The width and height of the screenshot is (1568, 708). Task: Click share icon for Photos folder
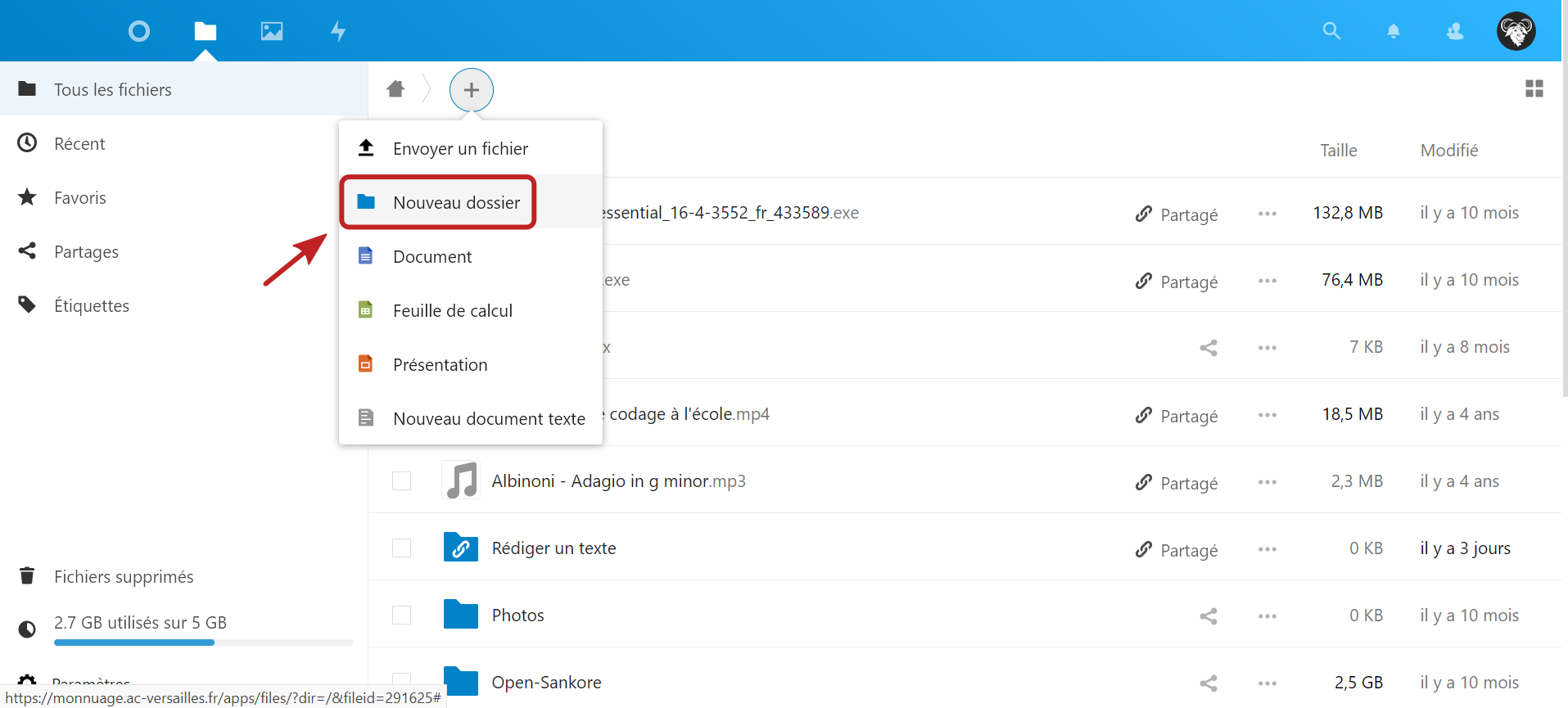1208,616
